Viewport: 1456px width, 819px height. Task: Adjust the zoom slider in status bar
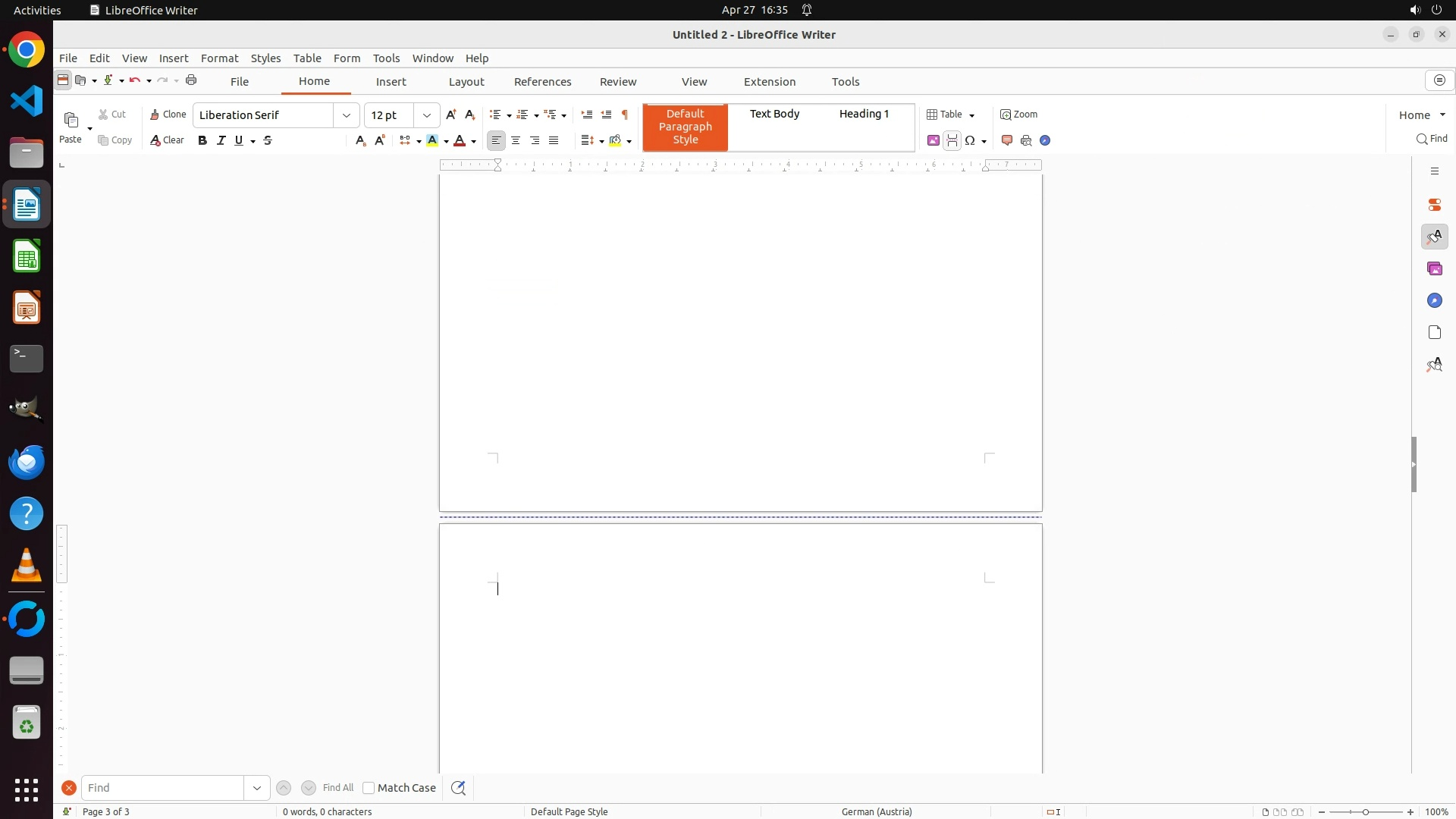pyautogui.click(x=1365, y=812)
